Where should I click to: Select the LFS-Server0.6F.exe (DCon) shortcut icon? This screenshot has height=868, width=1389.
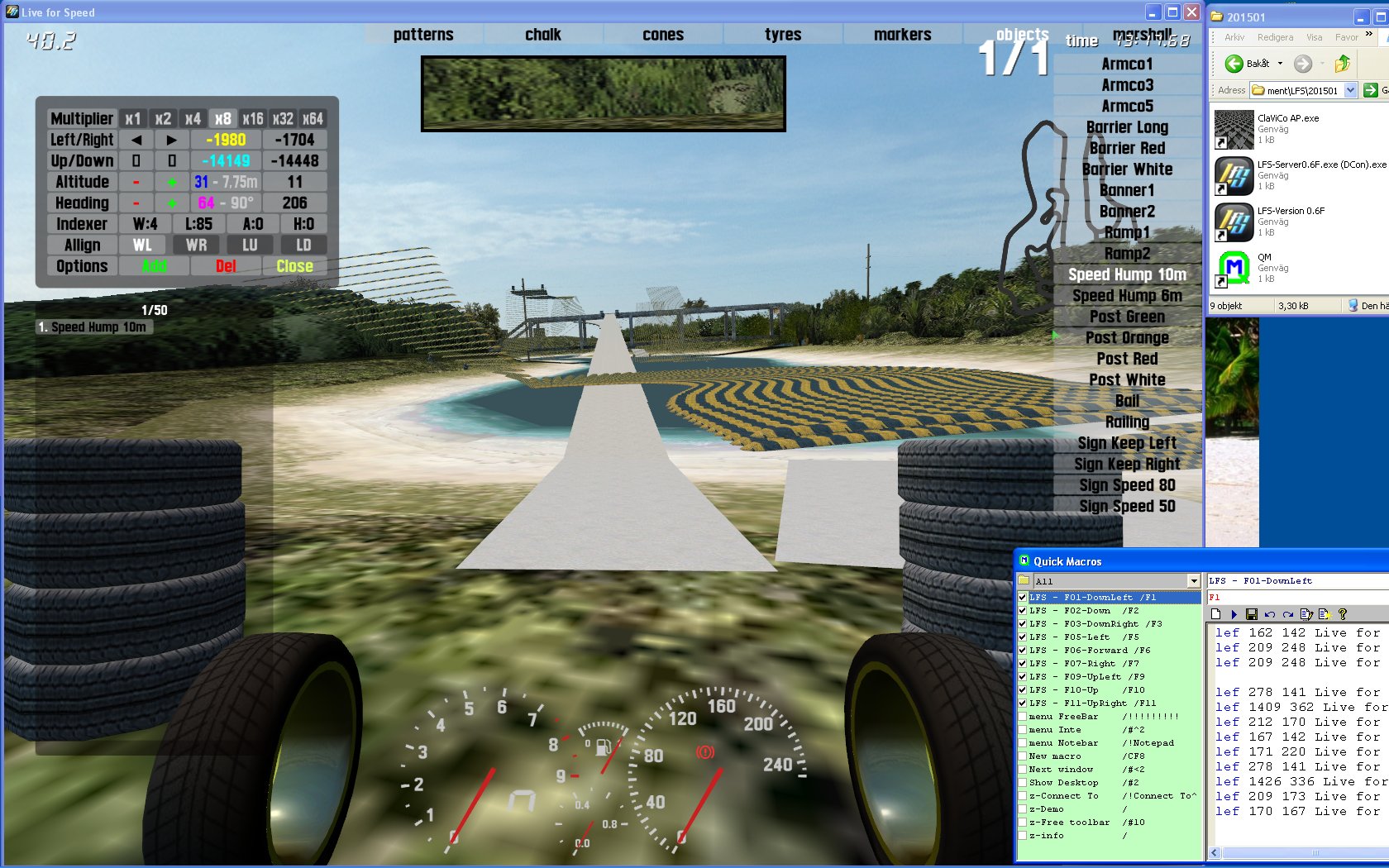click(x=1234, y=175)
